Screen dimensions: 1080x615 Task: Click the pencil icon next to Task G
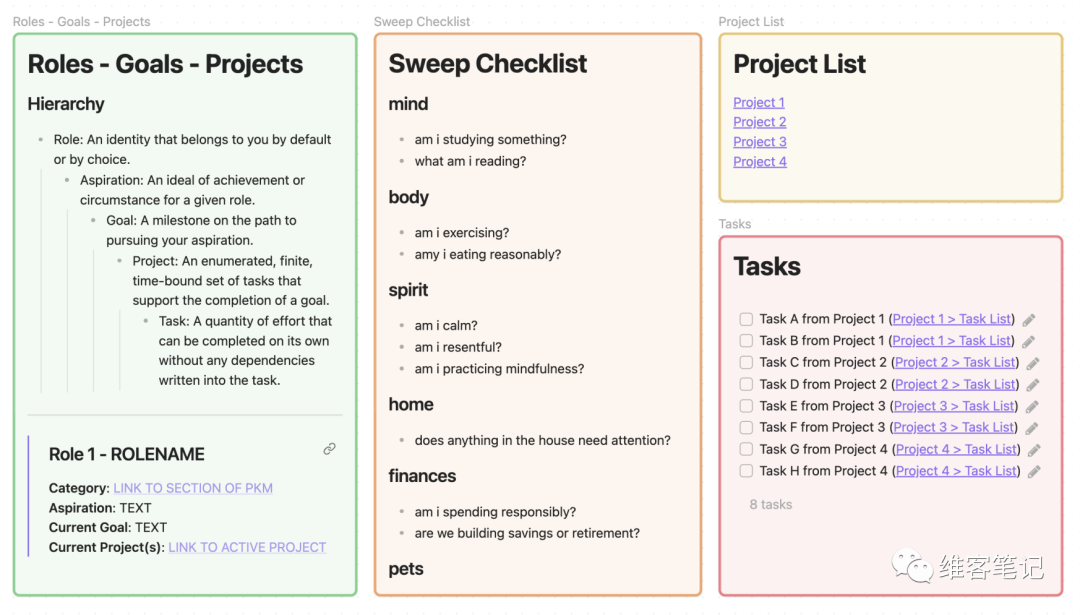pos(1034,450)
